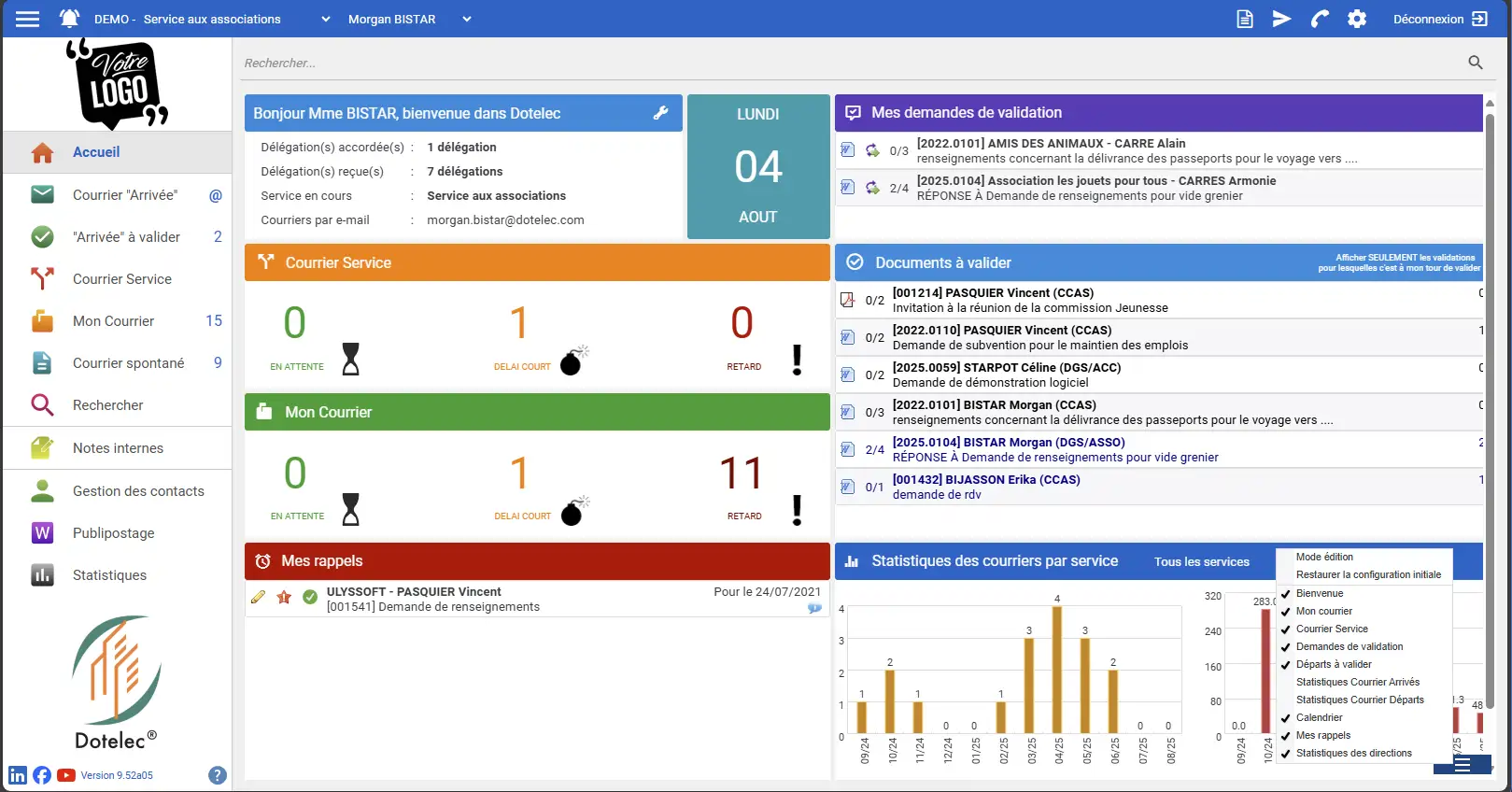
Task: Expand the Service aux associations dropdown
Action: click(x=325, y=19)
